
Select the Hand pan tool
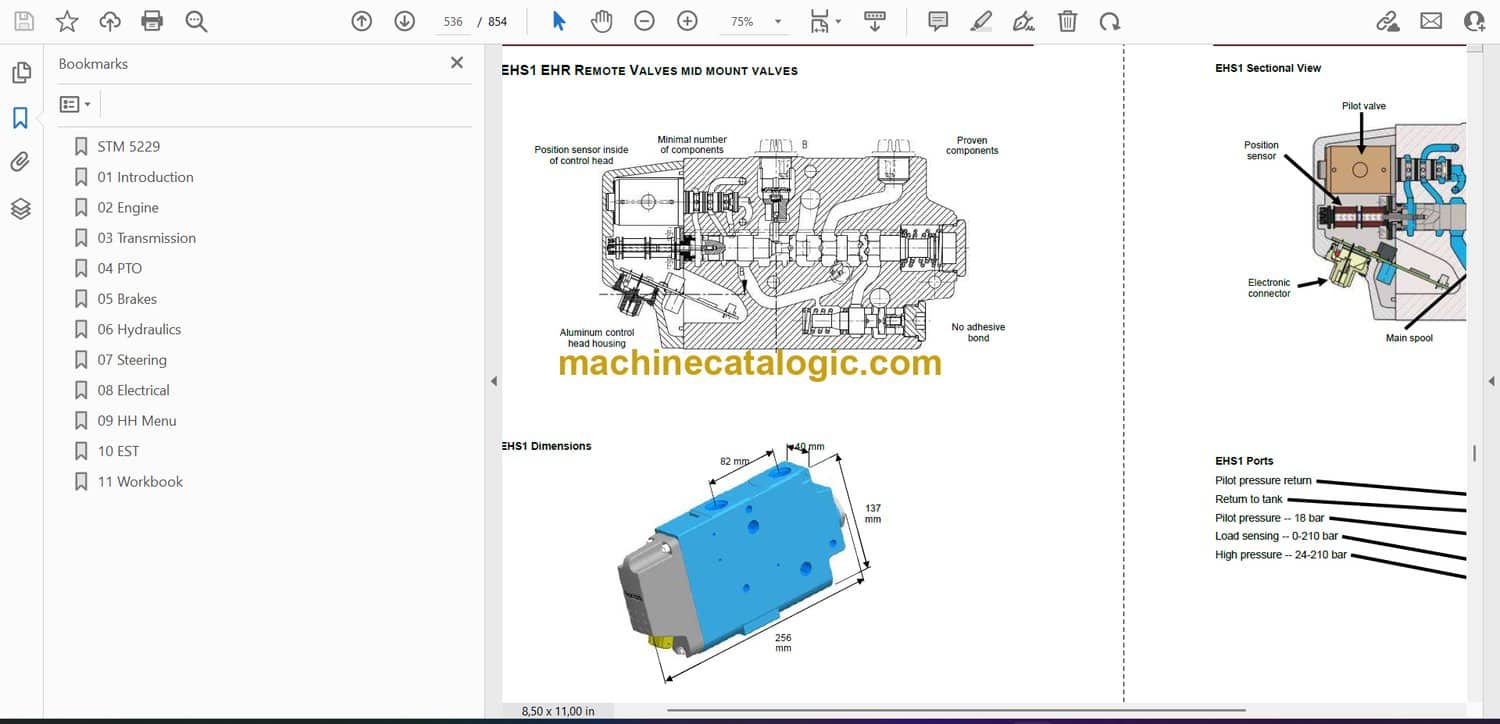601,21
